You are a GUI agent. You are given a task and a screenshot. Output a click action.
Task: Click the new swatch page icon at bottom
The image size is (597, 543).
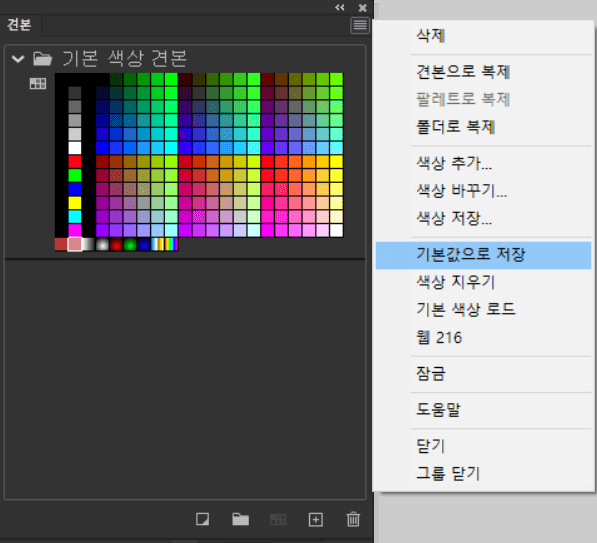[202, 519]
